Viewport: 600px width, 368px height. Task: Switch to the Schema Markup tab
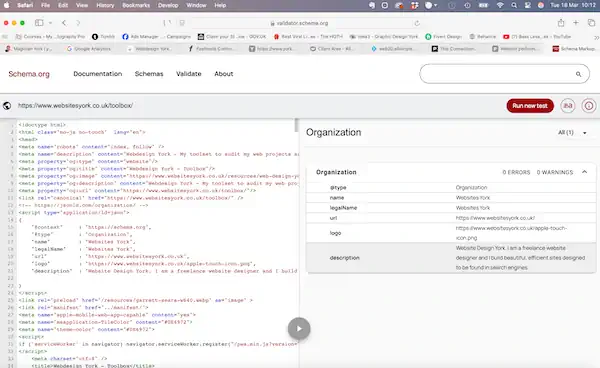pyautogui.click(x=574, y=49)
